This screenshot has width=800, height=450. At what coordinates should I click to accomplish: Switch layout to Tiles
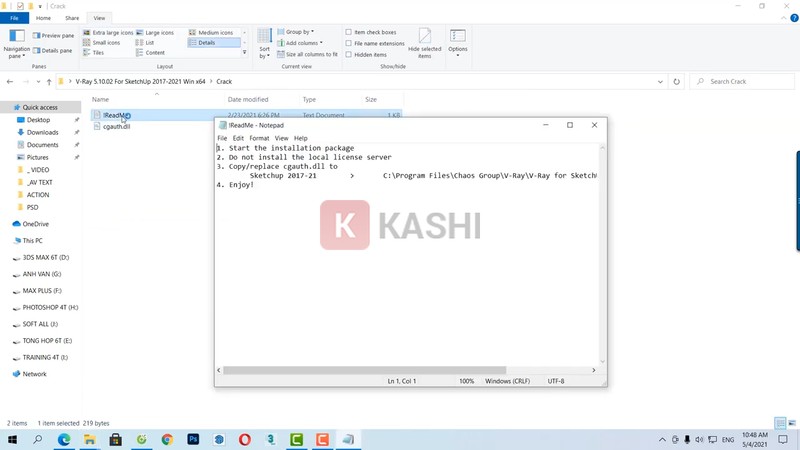click(x=93, y=53)
